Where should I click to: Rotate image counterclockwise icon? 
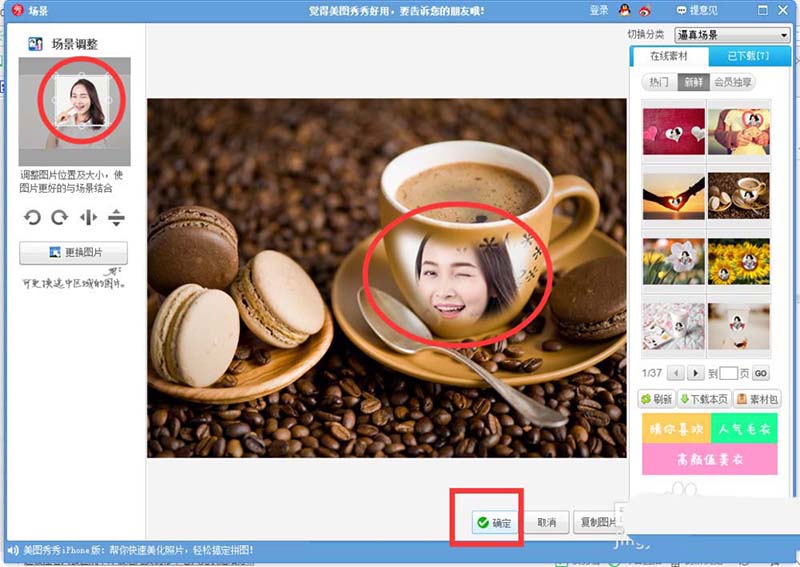(x=32, y=217)
